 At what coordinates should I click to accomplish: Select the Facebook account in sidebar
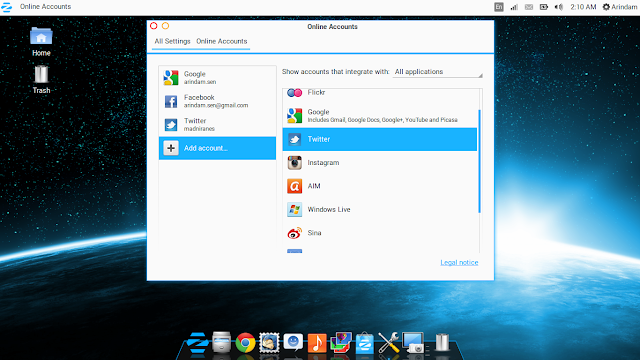(x=217, y=101)
